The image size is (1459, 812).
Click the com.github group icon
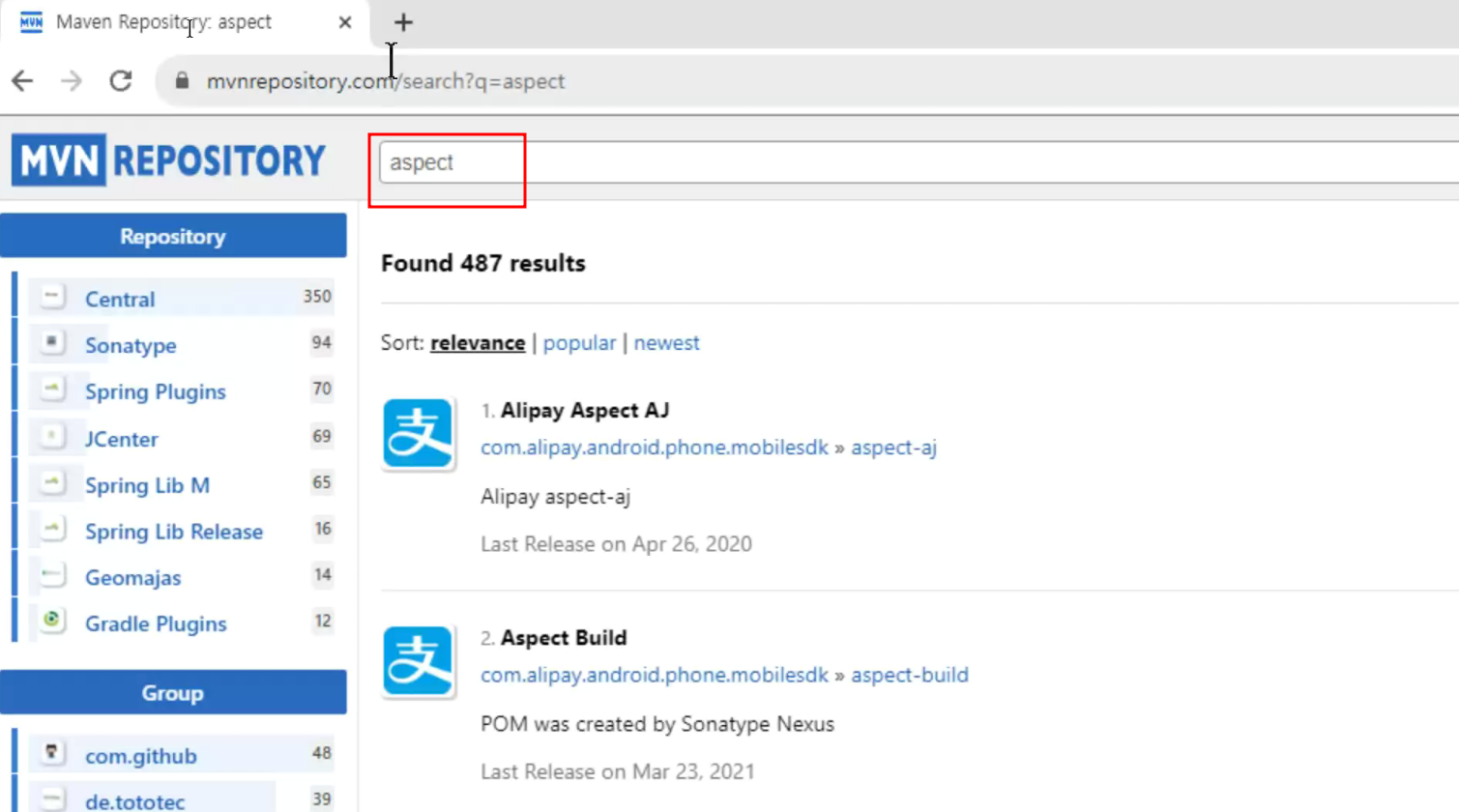pos(52,753)
